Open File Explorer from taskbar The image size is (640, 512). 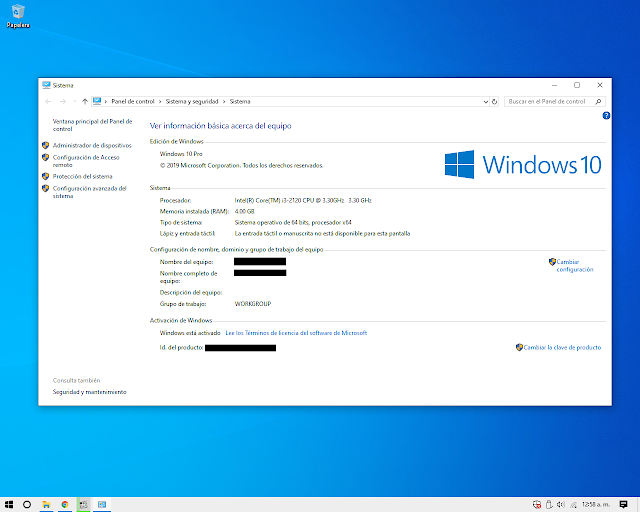46,505
